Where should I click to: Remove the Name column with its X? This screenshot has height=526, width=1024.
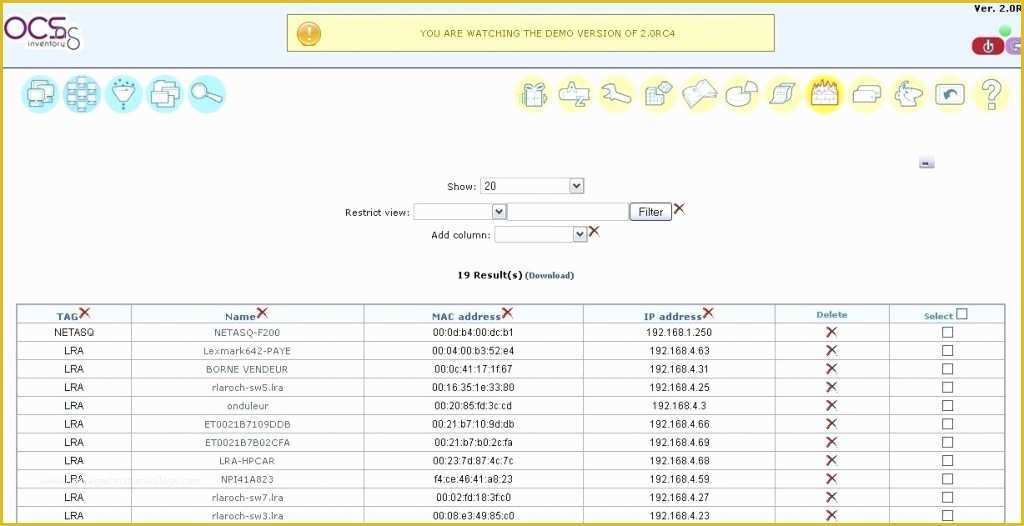pos(262,313)
